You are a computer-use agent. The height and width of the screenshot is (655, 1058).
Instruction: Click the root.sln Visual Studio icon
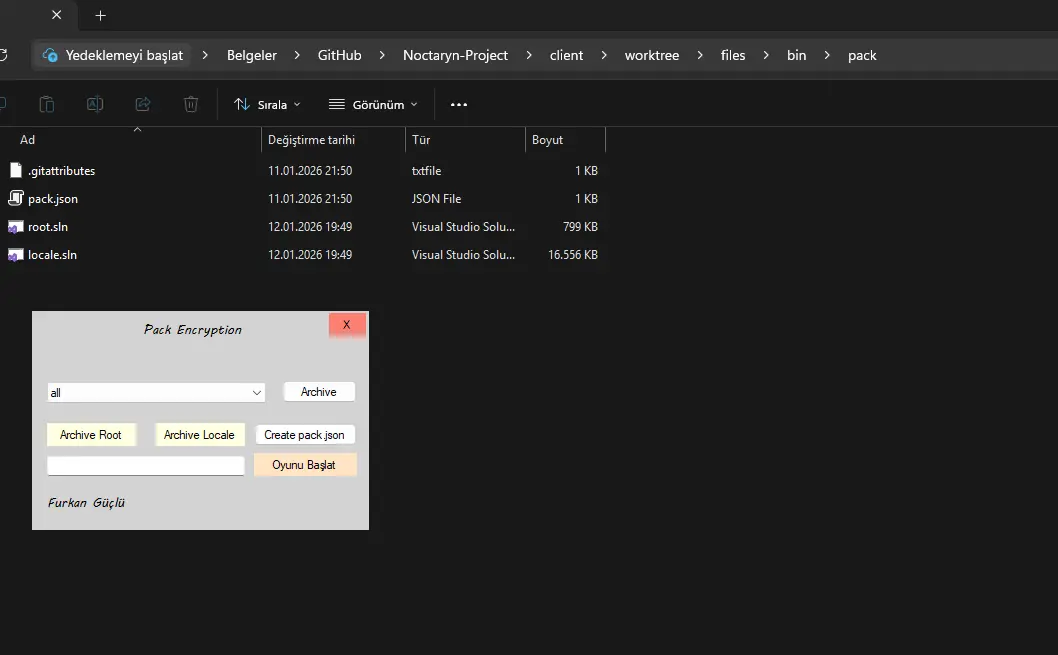[x=15, y=227]
